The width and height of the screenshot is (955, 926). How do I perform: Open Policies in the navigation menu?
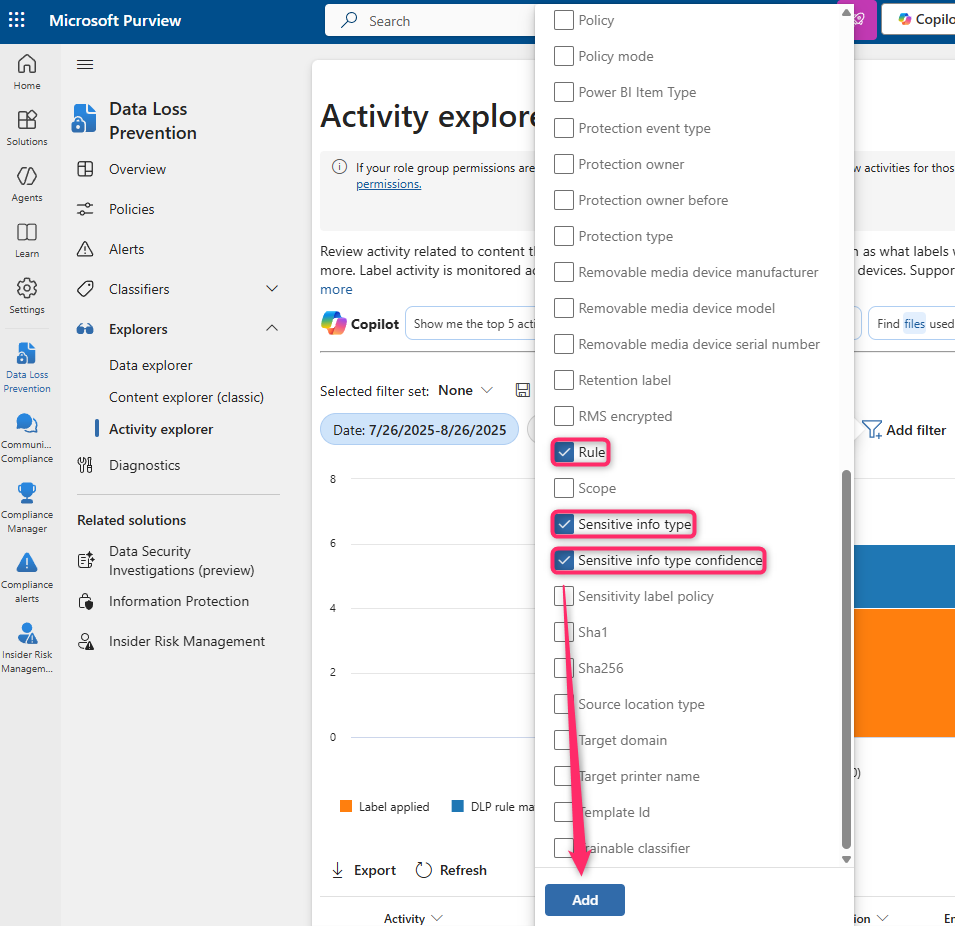tap(132, 209)
